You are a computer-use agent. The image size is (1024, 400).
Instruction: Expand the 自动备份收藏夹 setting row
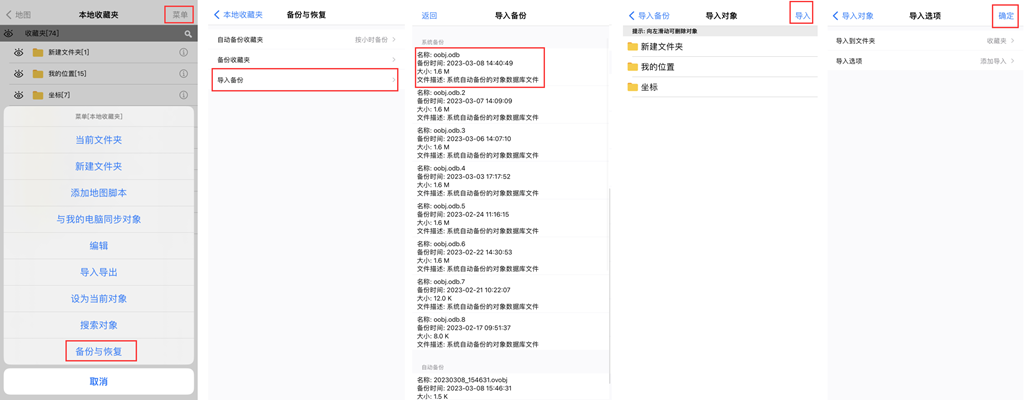[x=305, y=40]
